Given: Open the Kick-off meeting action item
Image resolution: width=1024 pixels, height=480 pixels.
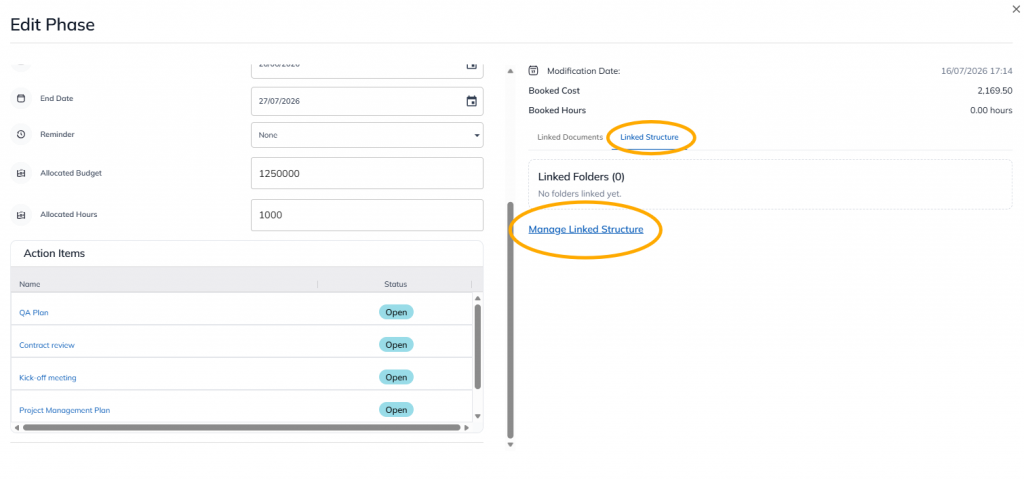Looking at the screenshot, I should point(48,377).
